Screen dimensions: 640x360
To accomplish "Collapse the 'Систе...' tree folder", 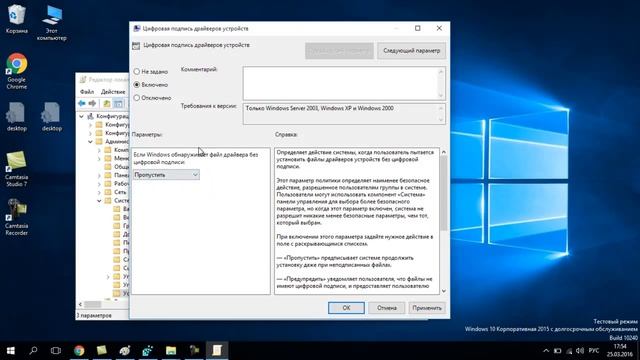I will [x=99, y=200].
